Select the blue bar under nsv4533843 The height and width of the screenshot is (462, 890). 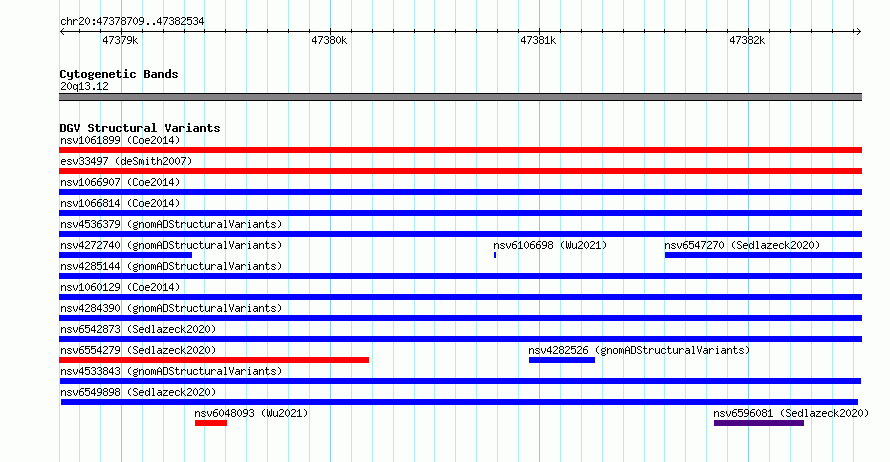pyautogui.click(x=460, y=381)
